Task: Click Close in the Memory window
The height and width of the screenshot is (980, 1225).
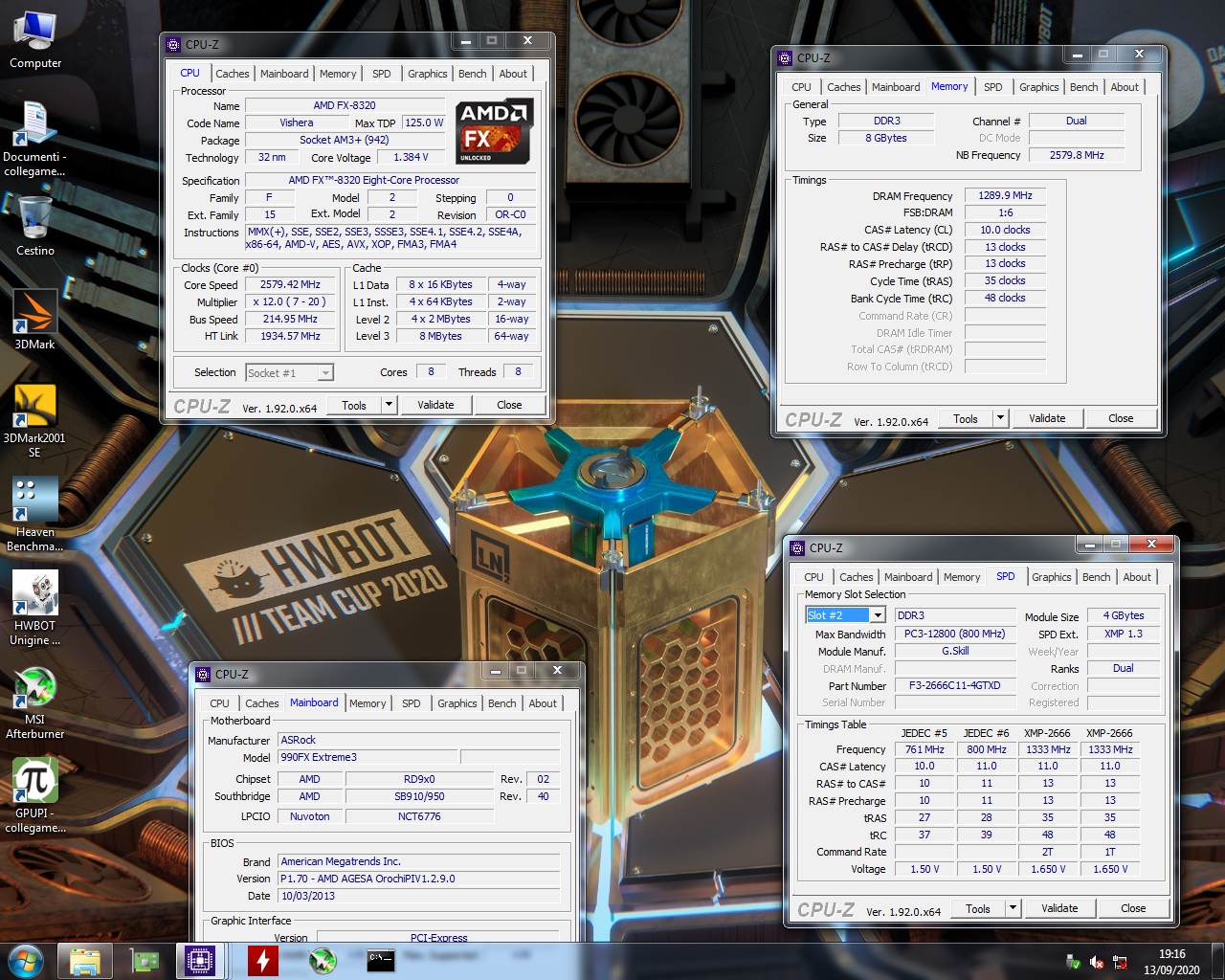Action: pyautogui.click(x=1121, y=418)
